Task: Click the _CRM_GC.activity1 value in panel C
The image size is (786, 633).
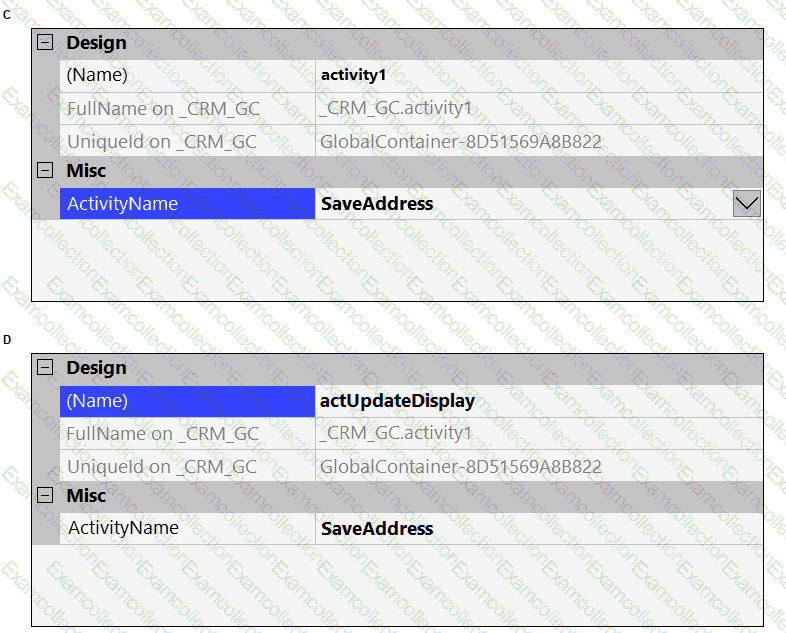Action: click(395, 108)
